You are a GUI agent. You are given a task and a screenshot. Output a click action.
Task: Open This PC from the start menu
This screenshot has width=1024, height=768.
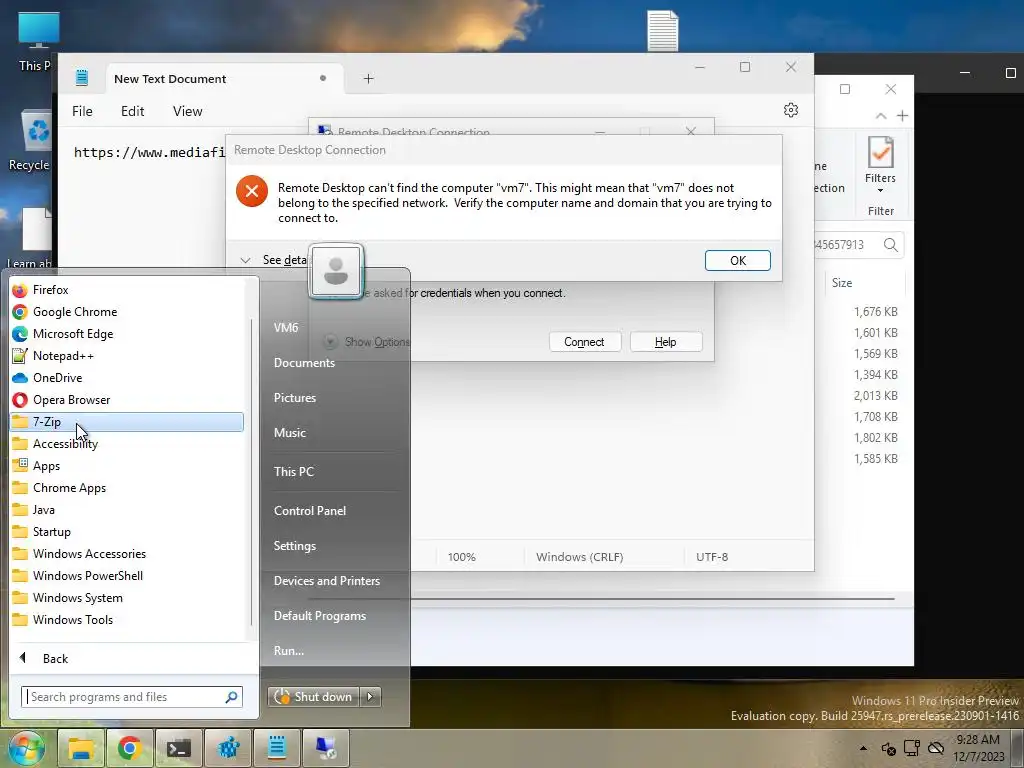click(x=294, y=472)
